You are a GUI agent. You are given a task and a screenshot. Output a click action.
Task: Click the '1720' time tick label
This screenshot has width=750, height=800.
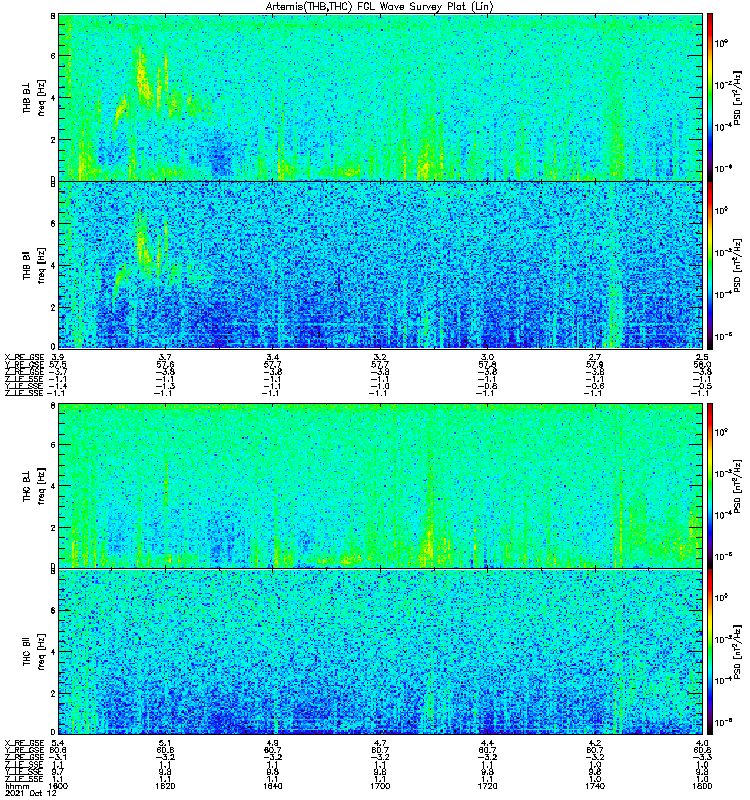click(x=487, y=786)
